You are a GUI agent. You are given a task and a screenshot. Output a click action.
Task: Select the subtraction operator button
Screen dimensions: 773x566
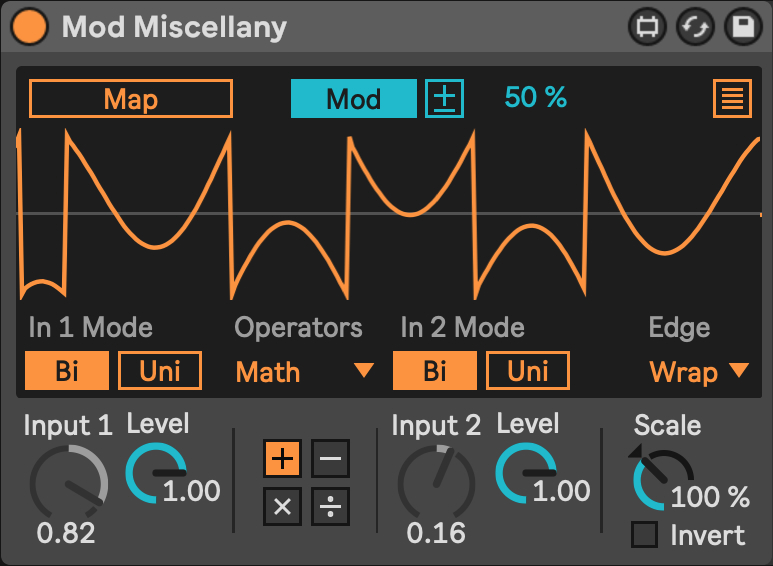(x=330, y=459)
